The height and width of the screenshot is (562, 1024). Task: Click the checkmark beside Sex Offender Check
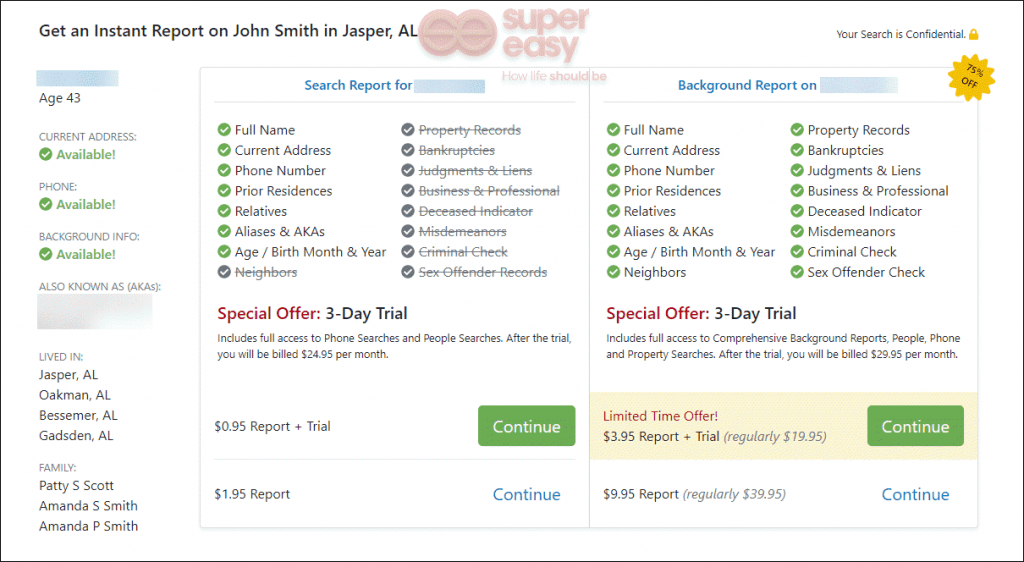coord(797,272)
